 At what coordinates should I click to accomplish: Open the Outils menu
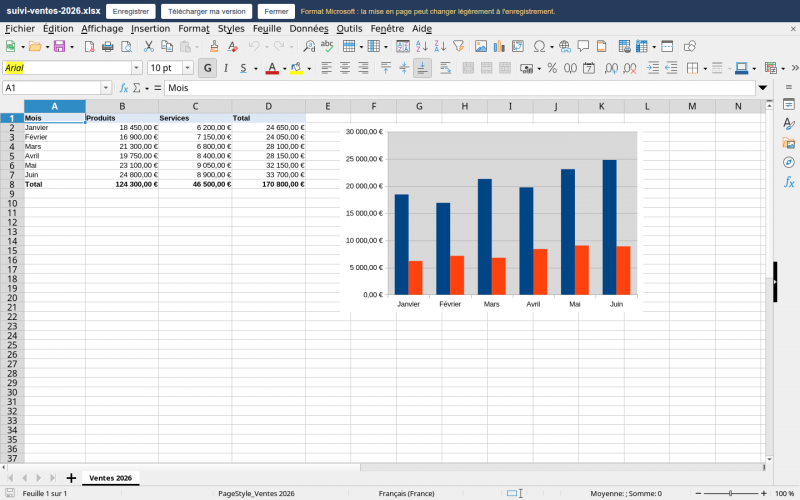(x=349, y=29)
